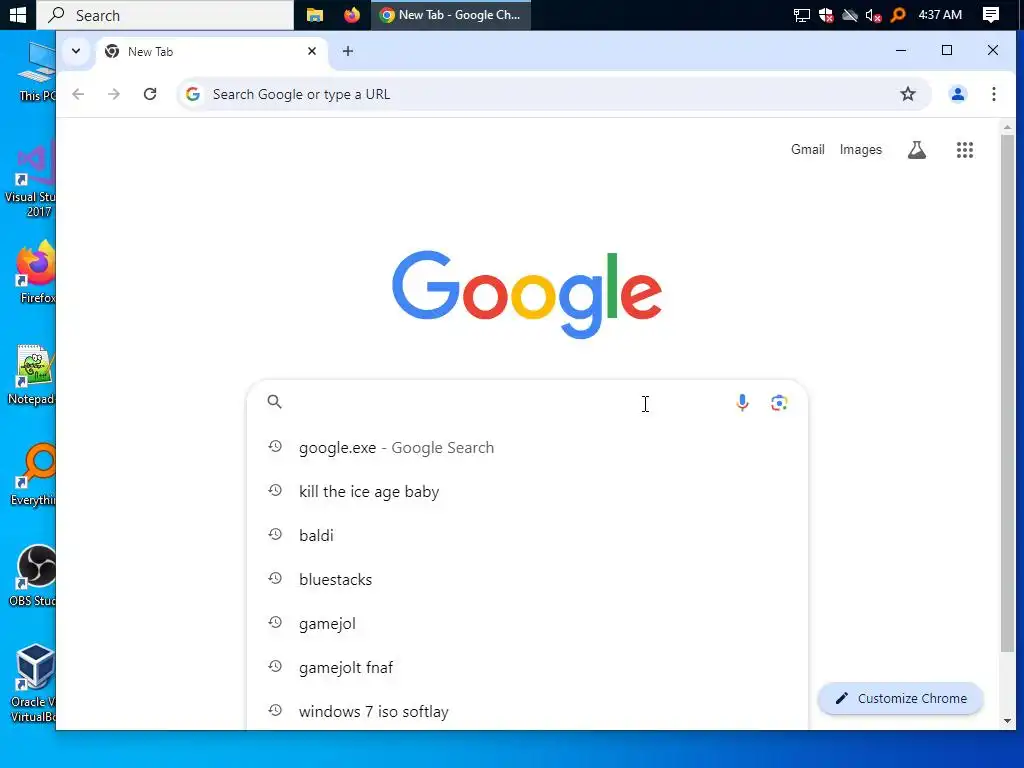Click the scrollbar down arrow

[1007, 721]
